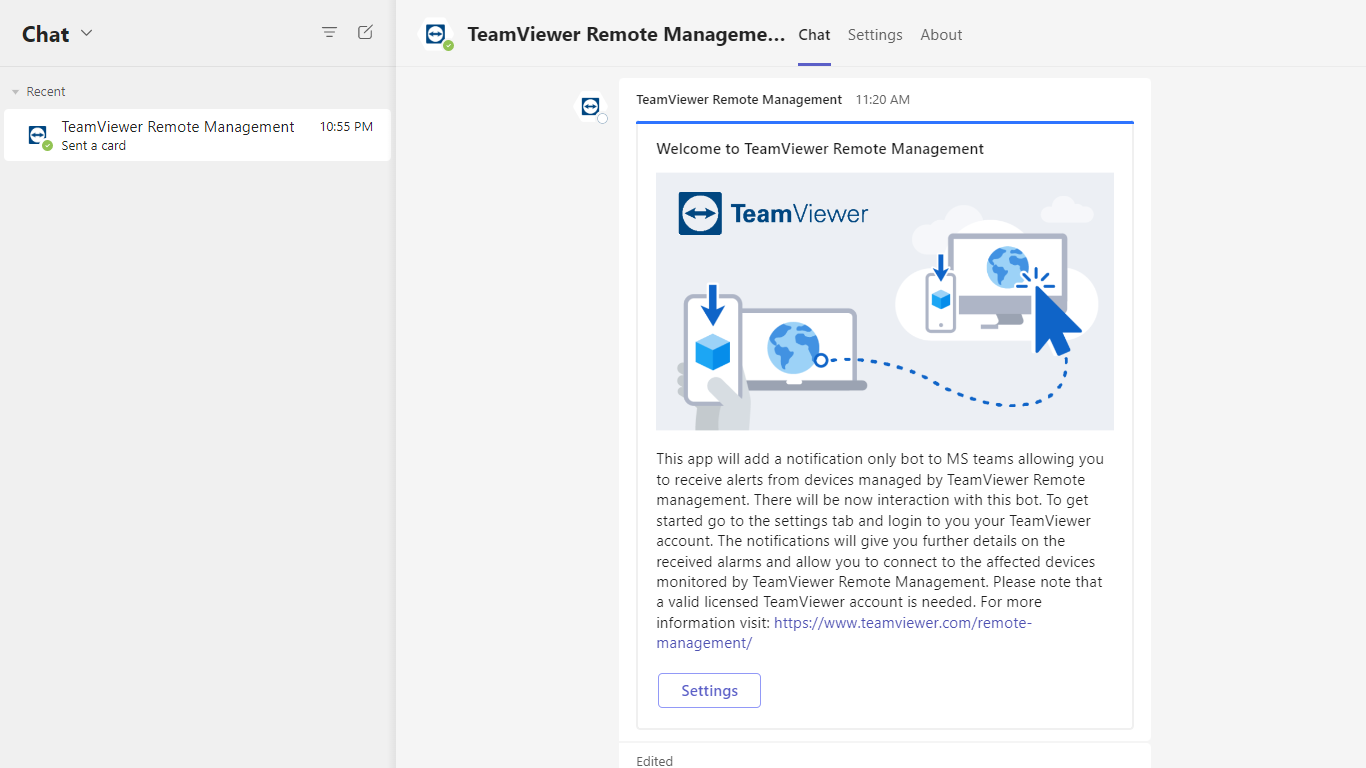Open the TeamViewer Remote Management conversation
The image size is (1366, 768).
pos(197,135)
